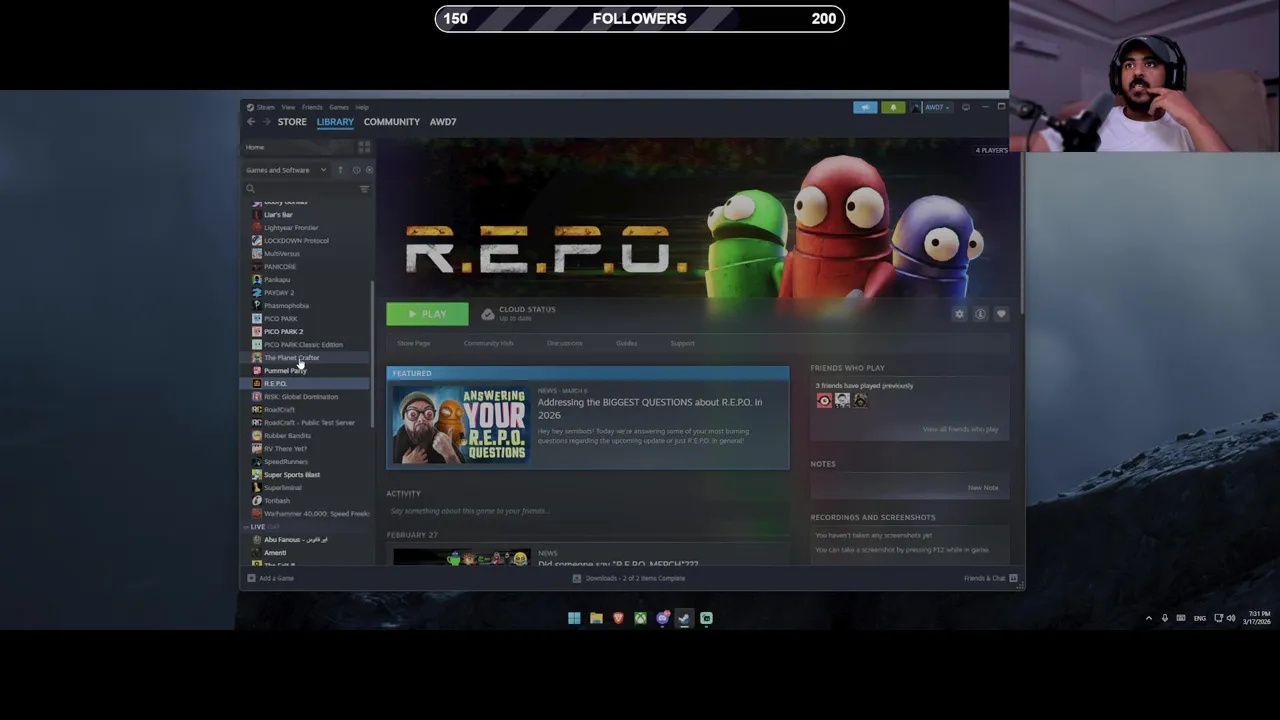Click the activity status input field
The height and width of the screenshot is (720, 1280).
(x=588, y=511)
